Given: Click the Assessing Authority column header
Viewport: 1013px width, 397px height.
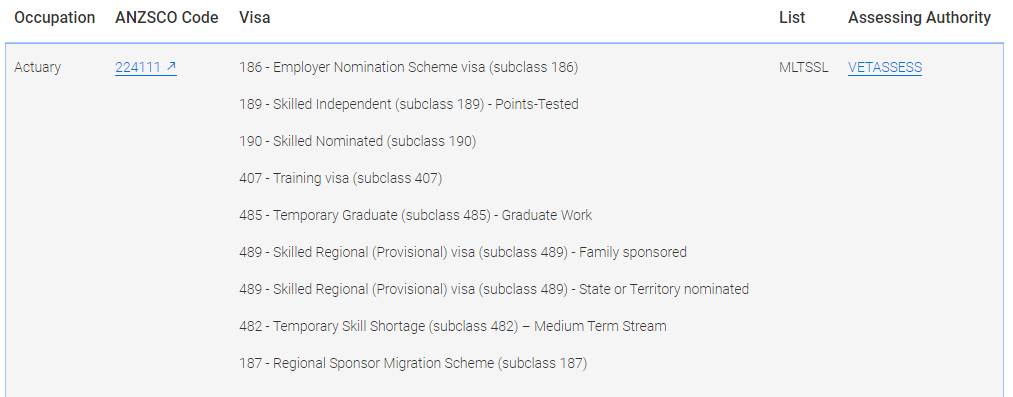Looking at the screenshot, I should point(919,18).
